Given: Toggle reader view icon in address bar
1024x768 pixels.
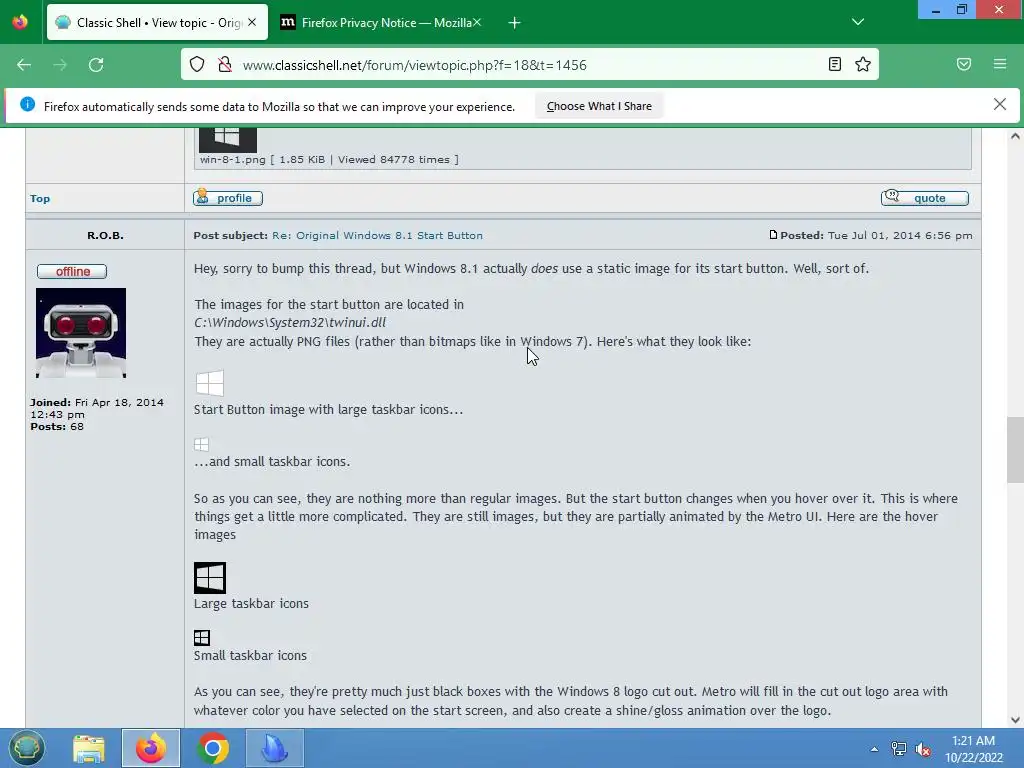Looking at the screenshot, I should 834,64.
